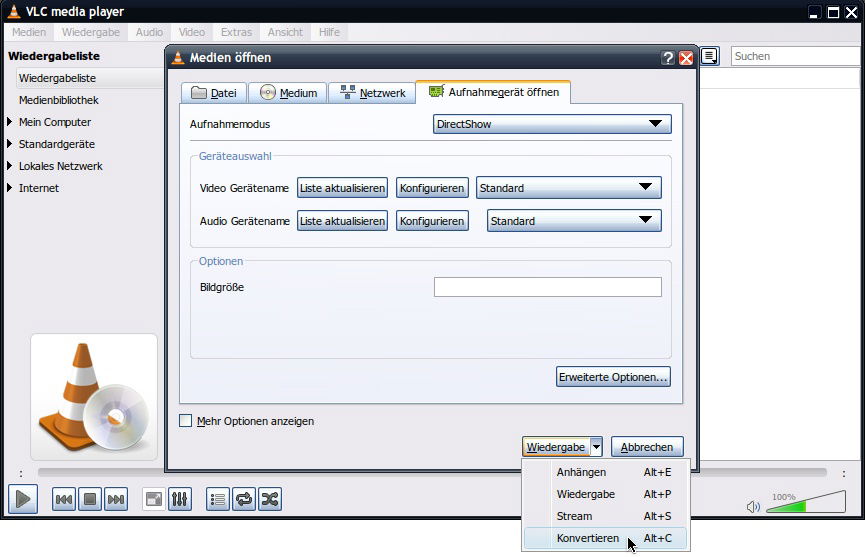Click the Previous track button

point(64,500)
